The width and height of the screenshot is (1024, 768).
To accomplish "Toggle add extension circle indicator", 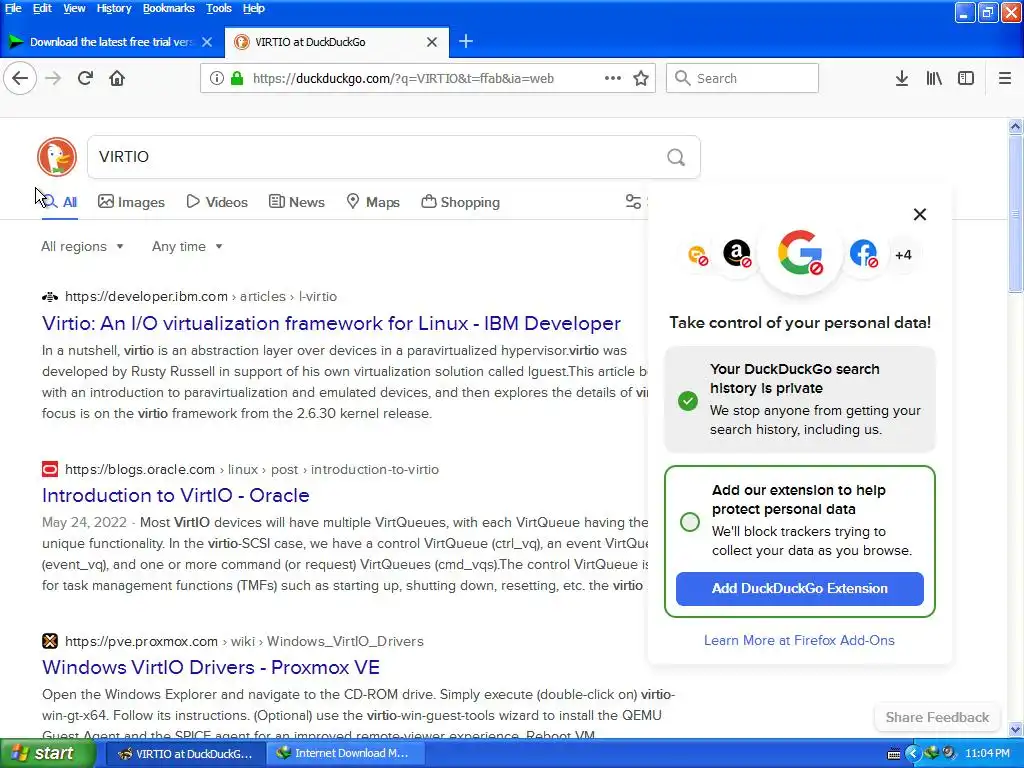I will [x=690, y=522].
